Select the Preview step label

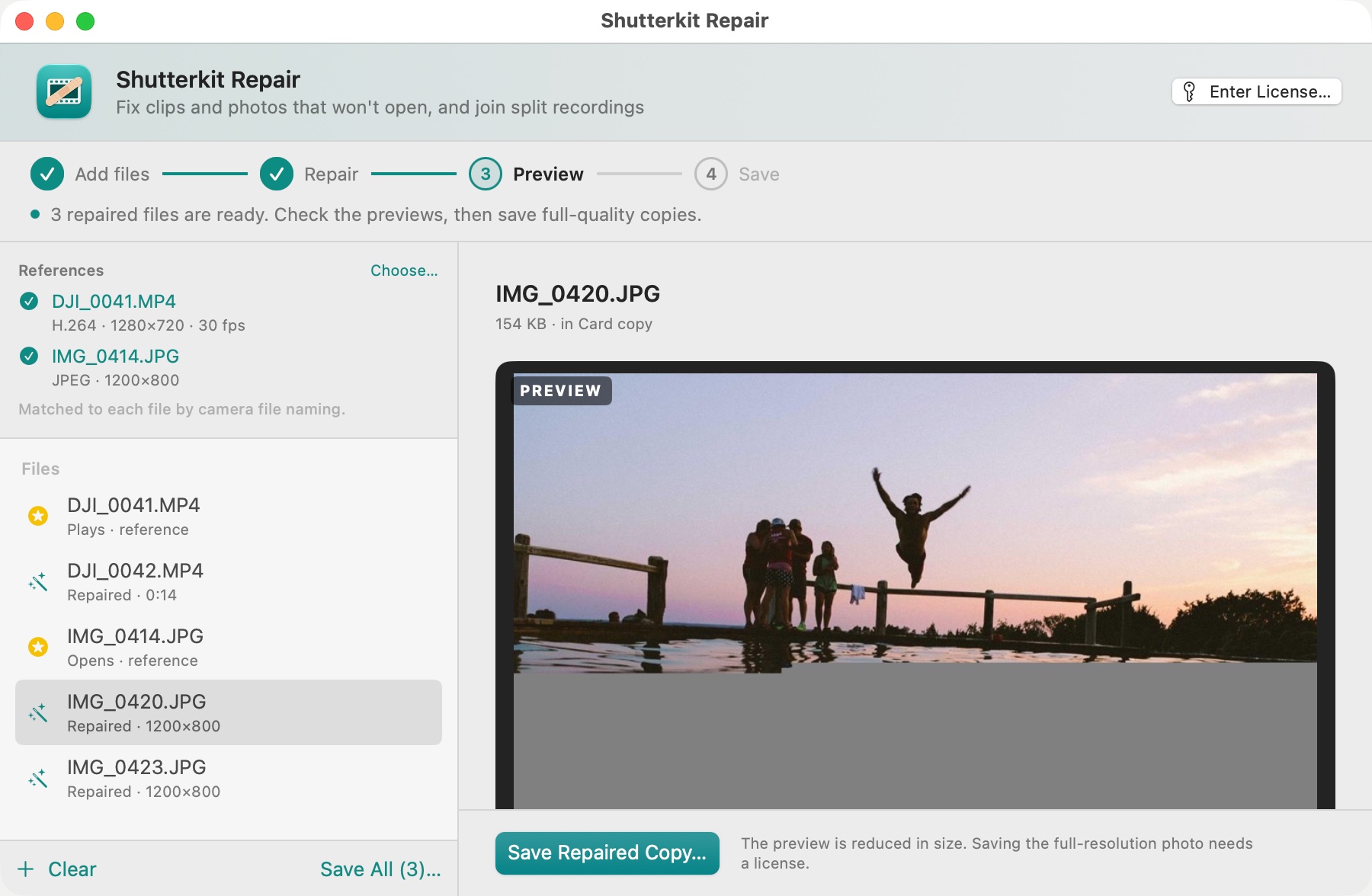(x=548, y=174)
